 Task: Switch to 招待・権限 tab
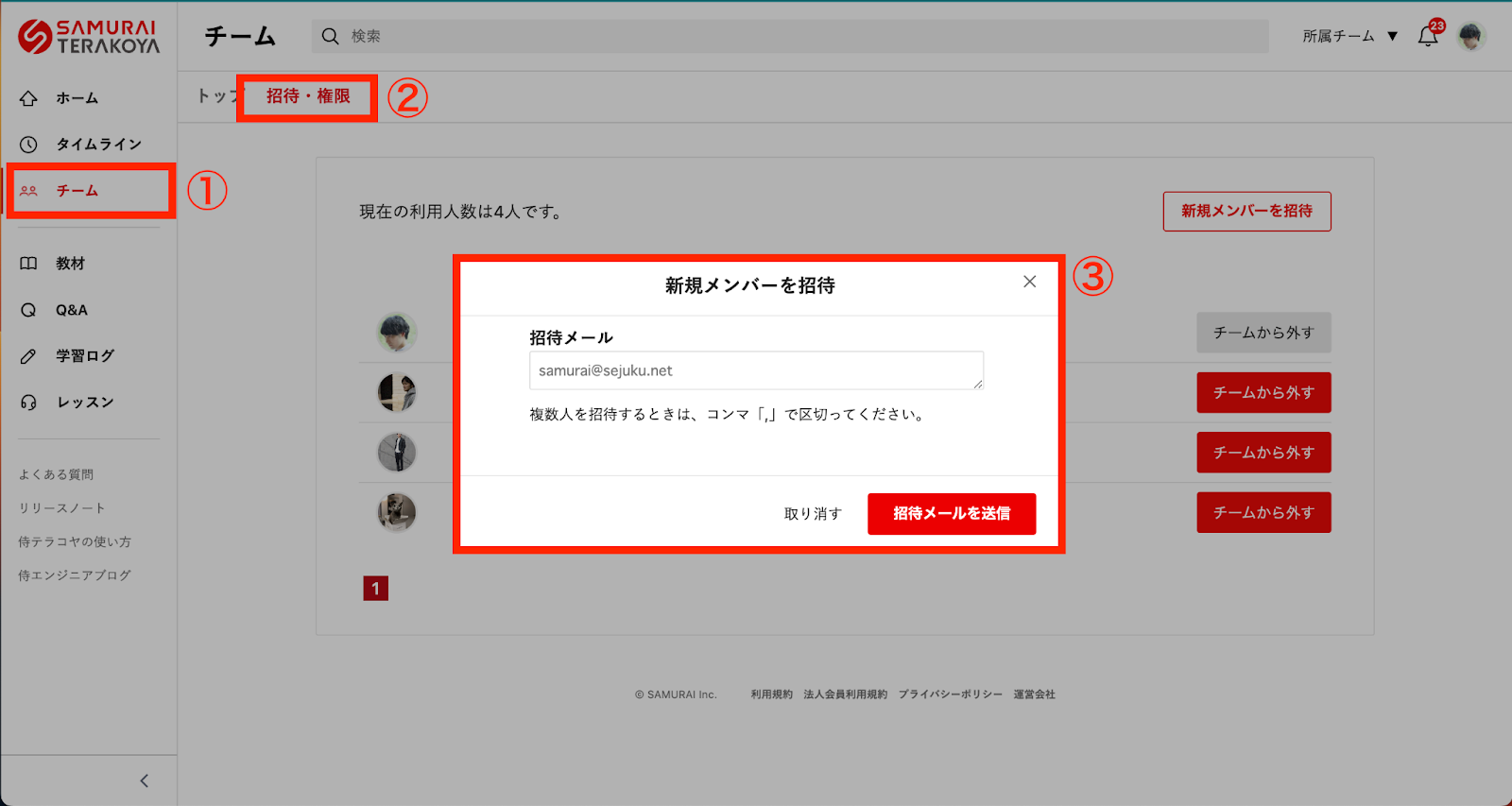coord(308,96)
